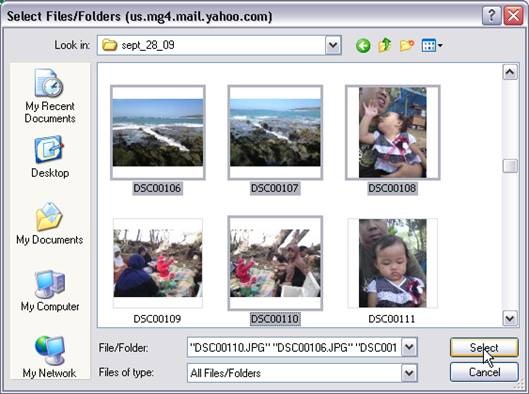The height and width of the screenshot is (394, 529).
Task: Expand the Look in folder dropdown
Action: pyautogui.click(x=333, y=45)
